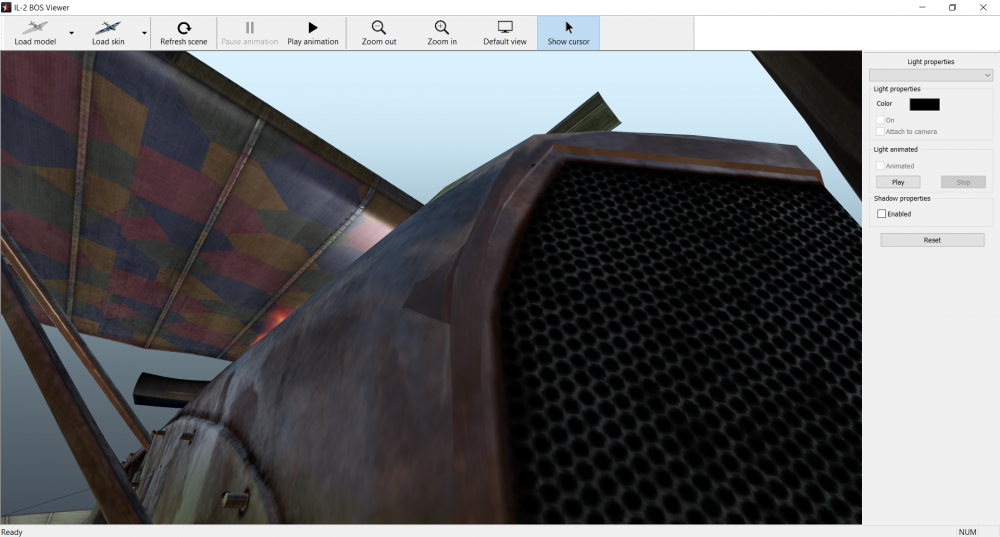Expand the Load skin dropdown arrow
Screen dimensions: 1000x537
tap(144, 33)
